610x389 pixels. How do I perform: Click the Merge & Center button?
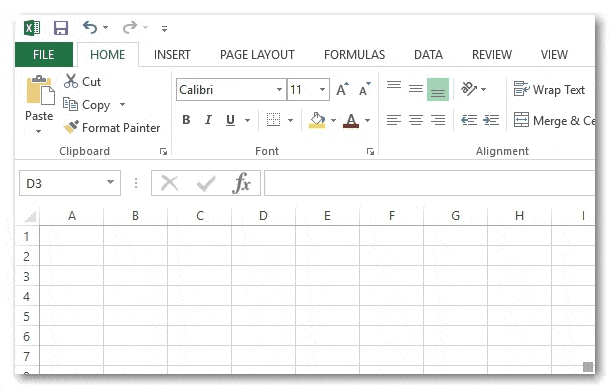pos(554,121)
